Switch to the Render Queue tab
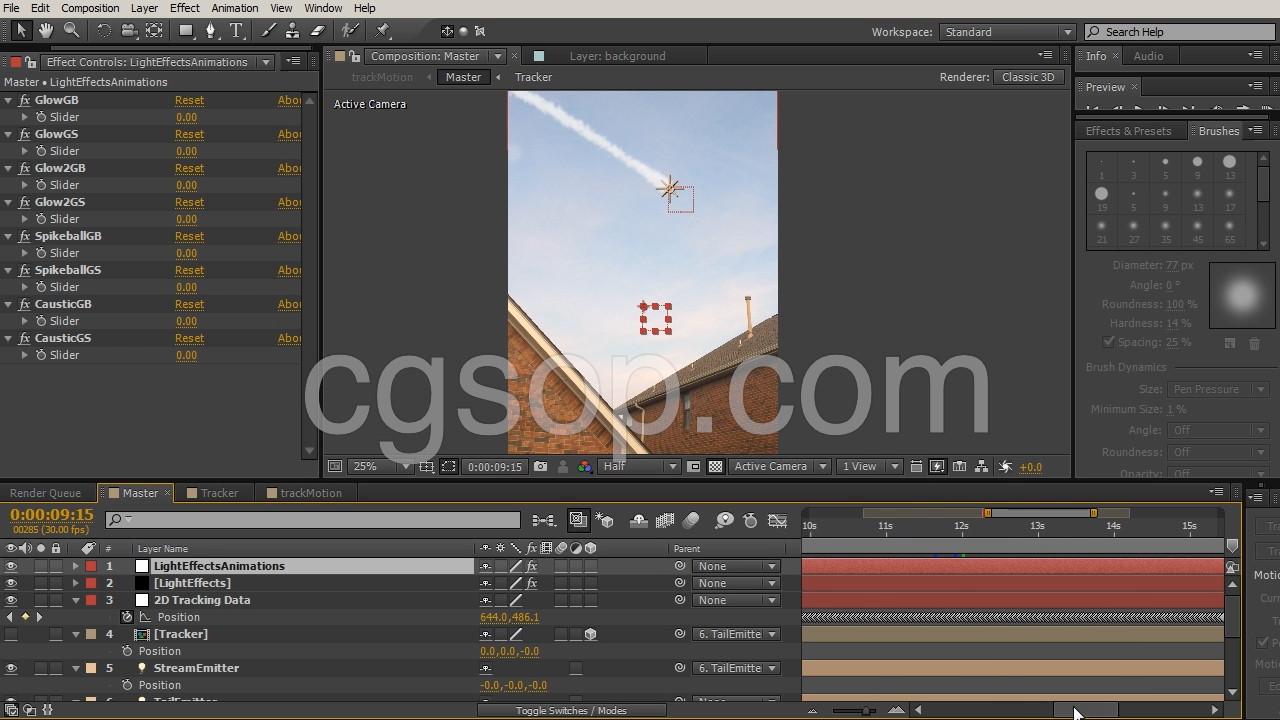The image size is (1280, 720). click(45, 493)
